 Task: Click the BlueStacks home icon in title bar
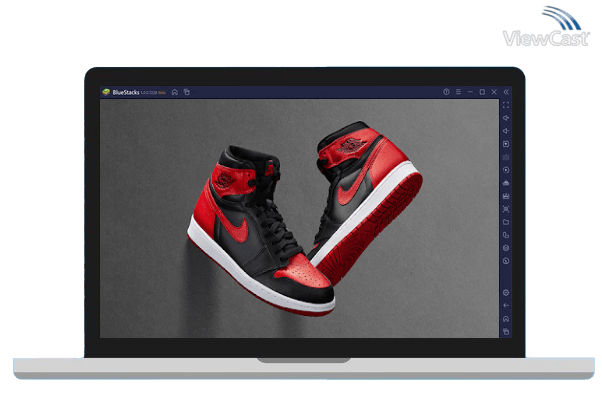coord(175,92)
